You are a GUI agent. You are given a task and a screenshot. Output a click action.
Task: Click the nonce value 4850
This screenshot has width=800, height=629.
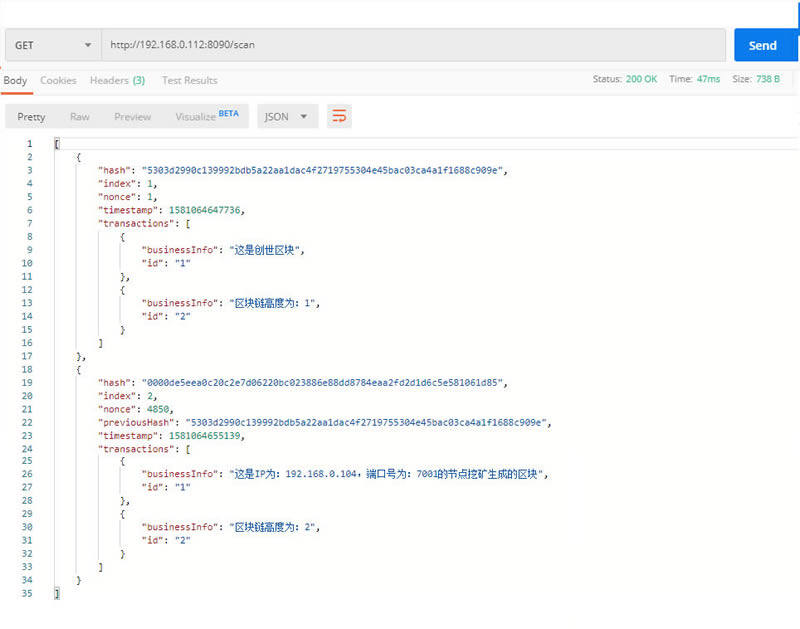point(157,409)
